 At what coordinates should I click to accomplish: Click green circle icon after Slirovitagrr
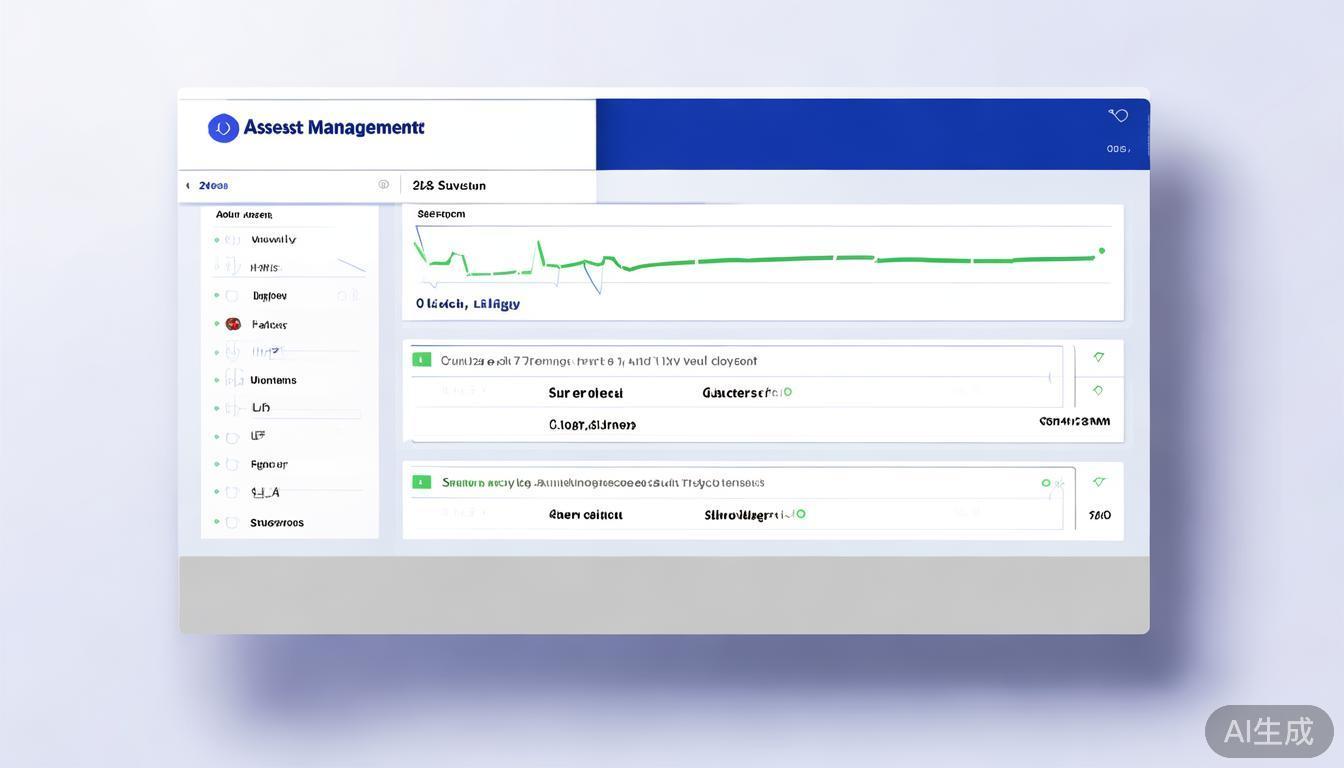tap(800, 514)
